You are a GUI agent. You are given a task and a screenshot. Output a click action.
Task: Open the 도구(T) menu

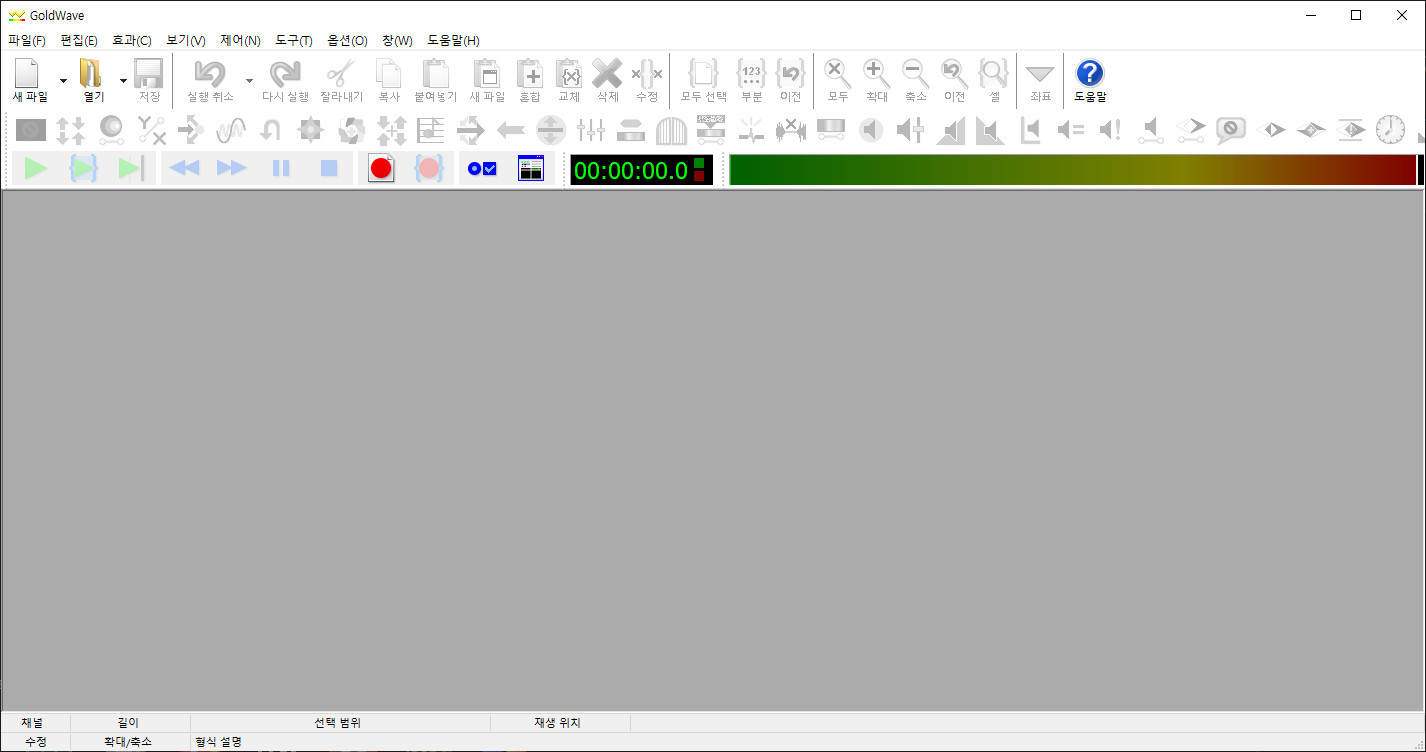(294, 40)
